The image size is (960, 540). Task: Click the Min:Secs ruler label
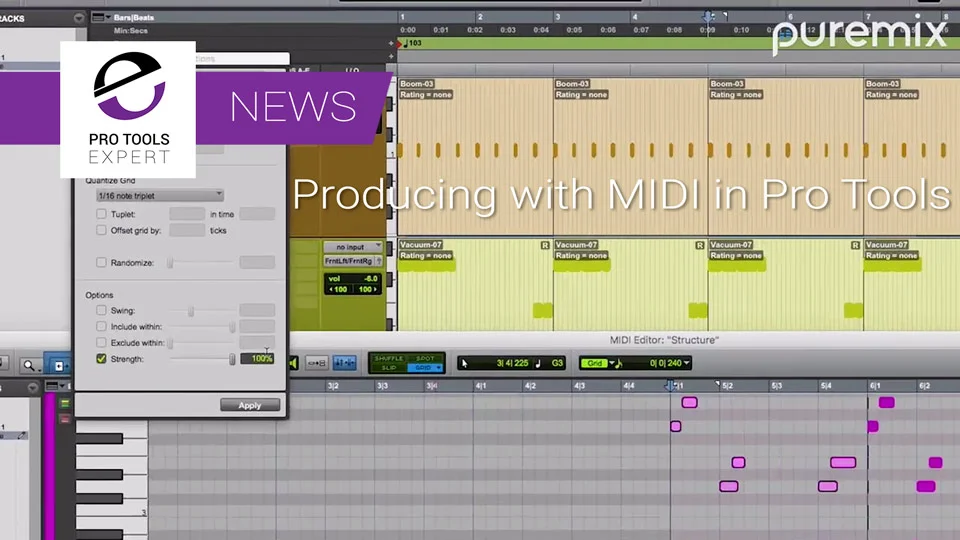[130, 31]
